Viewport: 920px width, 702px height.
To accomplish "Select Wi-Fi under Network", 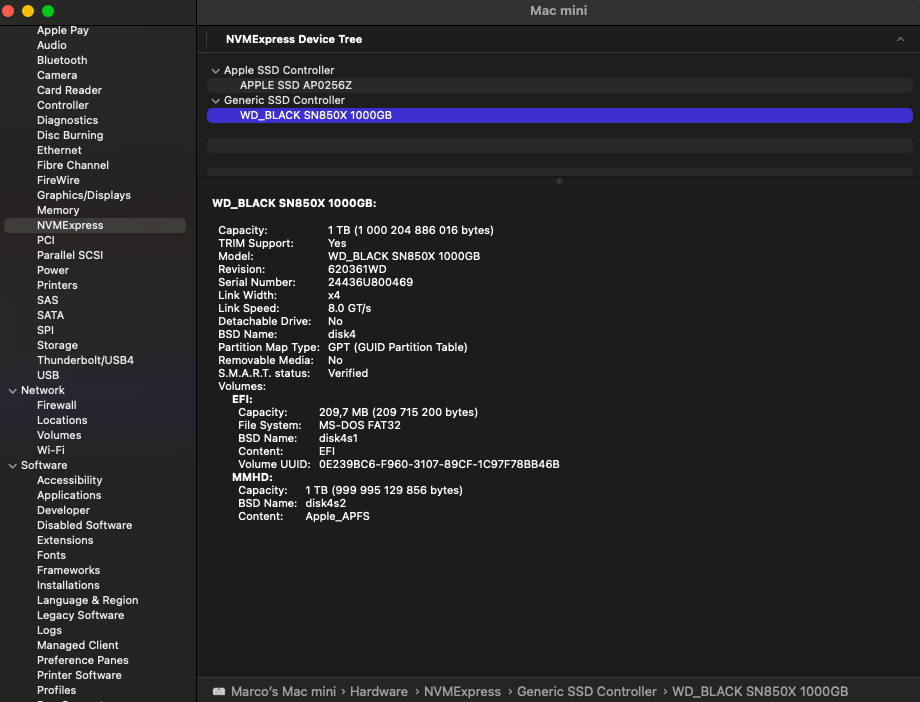I will point(51,450).
